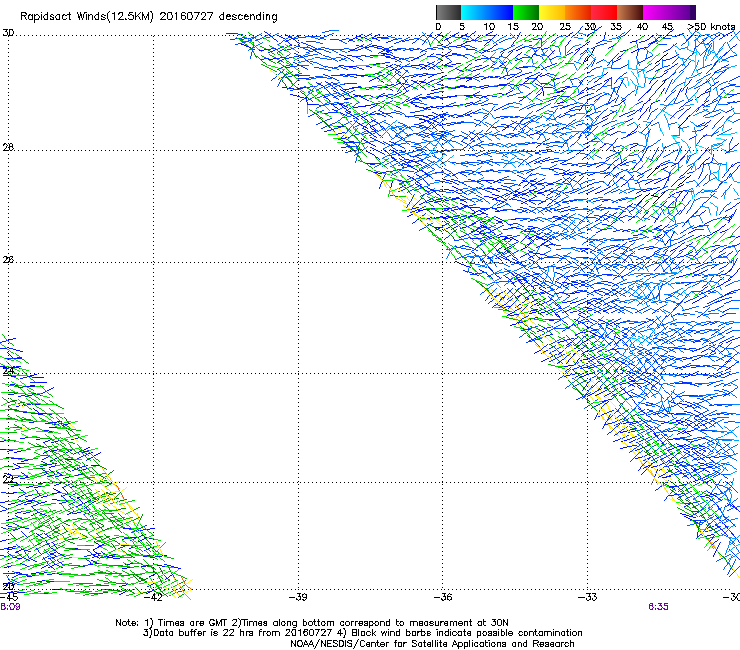Click the cyan 5-10 knots color segment
740x650 pixels.
pyautogui.click(x=474, y=12)
